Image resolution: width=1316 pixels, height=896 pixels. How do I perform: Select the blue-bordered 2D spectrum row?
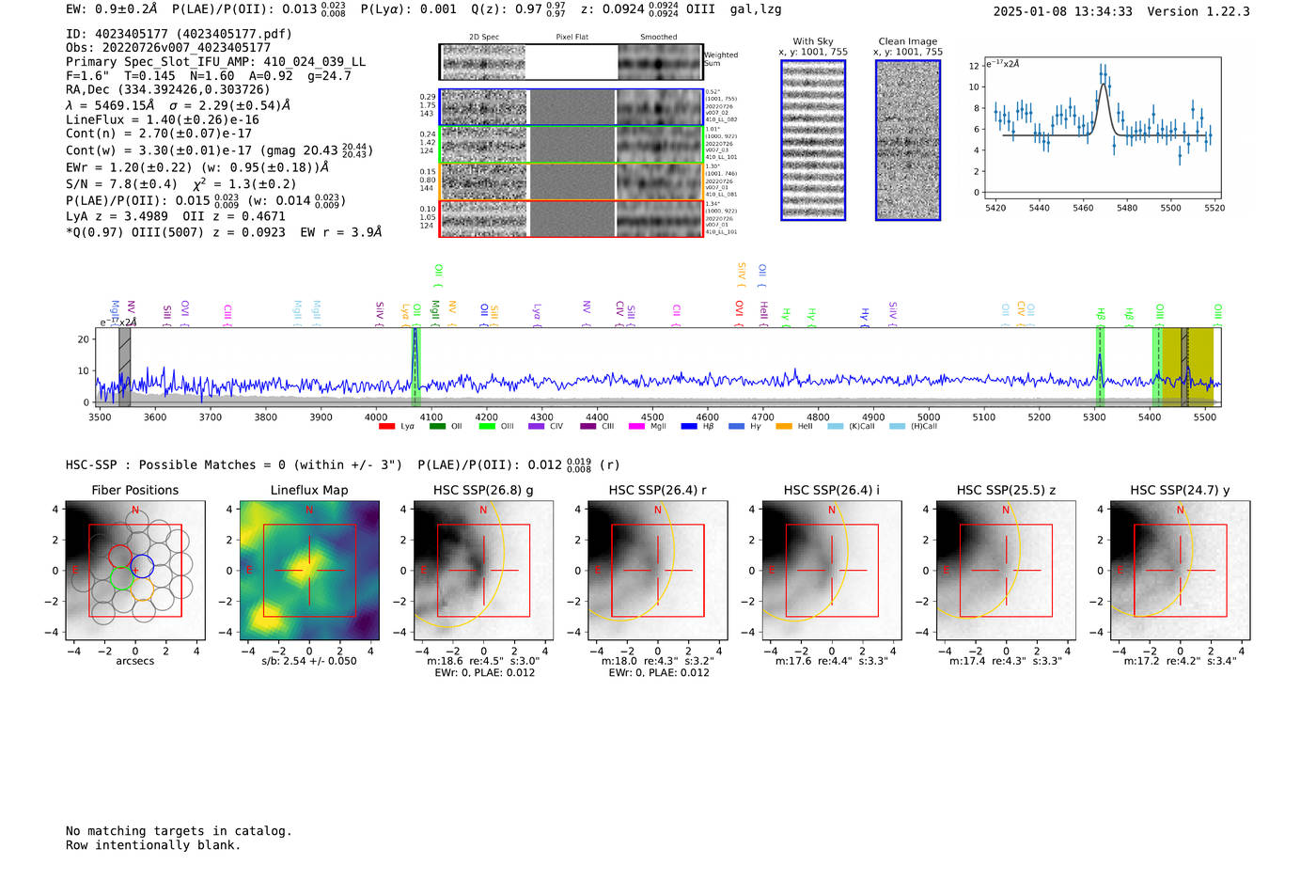(x=572, y=107)
